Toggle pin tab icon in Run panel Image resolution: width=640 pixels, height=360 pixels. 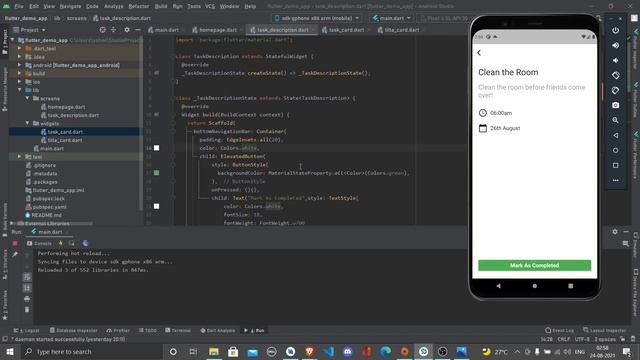tap(15, 254)
